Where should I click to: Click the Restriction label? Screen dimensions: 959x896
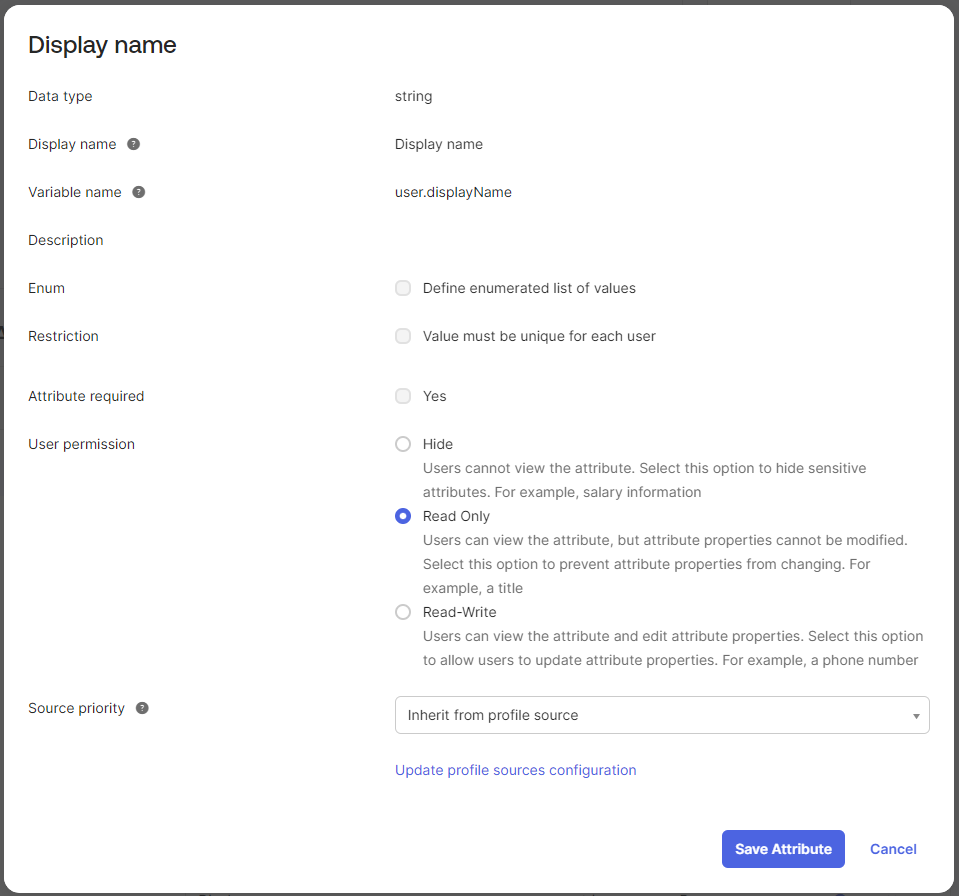(63, 336)
